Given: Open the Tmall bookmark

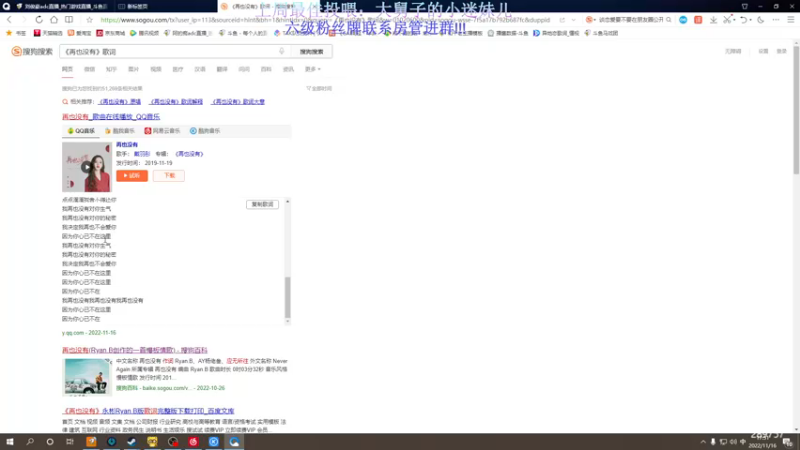Looking at the screenshot, I should (48, 33).
